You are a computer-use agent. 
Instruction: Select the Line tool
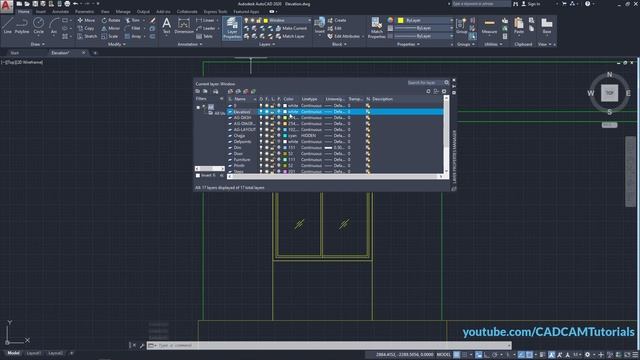coord(7,26)
